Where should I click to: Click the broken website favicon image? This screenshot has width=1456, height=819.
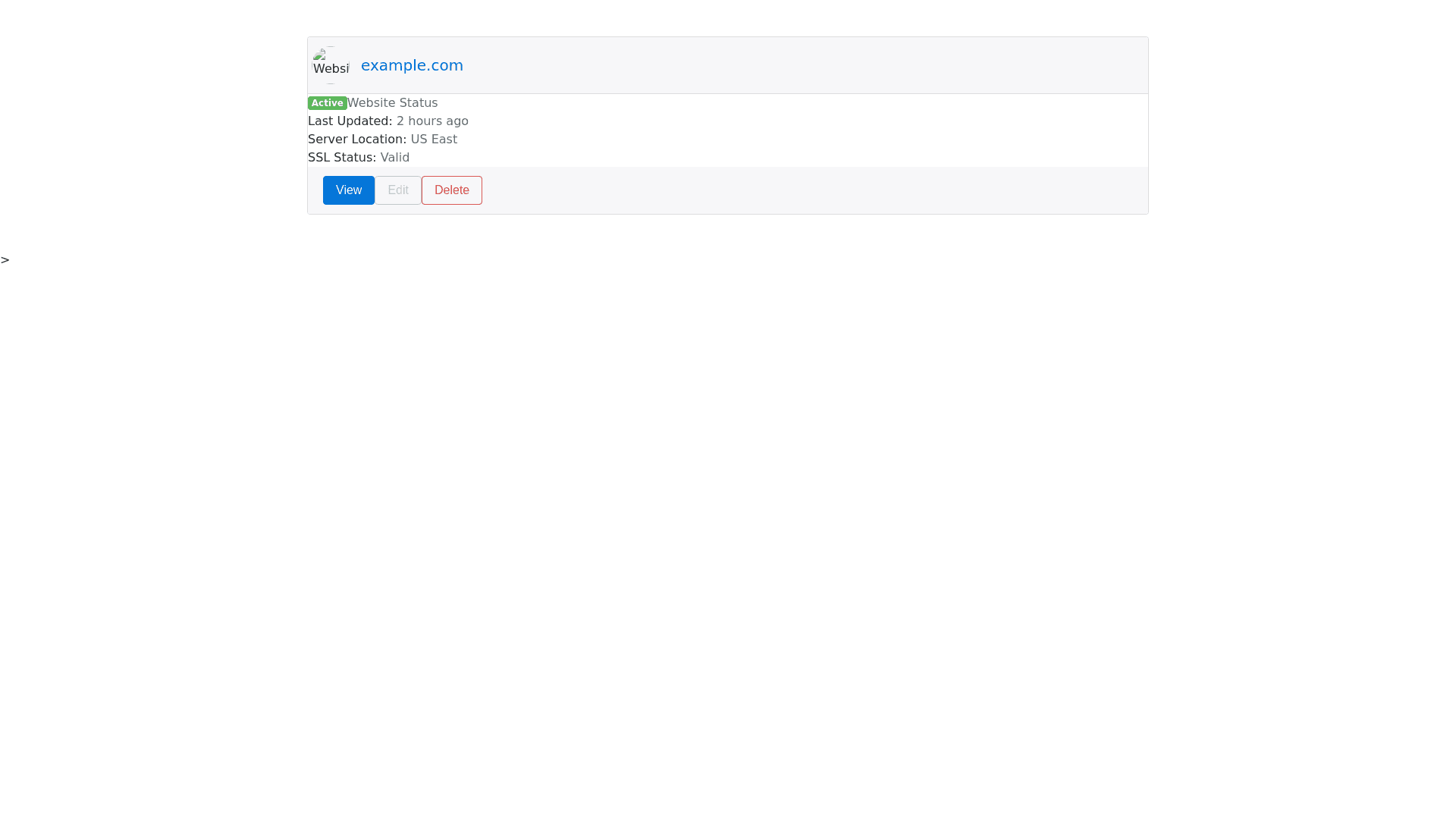331,65
